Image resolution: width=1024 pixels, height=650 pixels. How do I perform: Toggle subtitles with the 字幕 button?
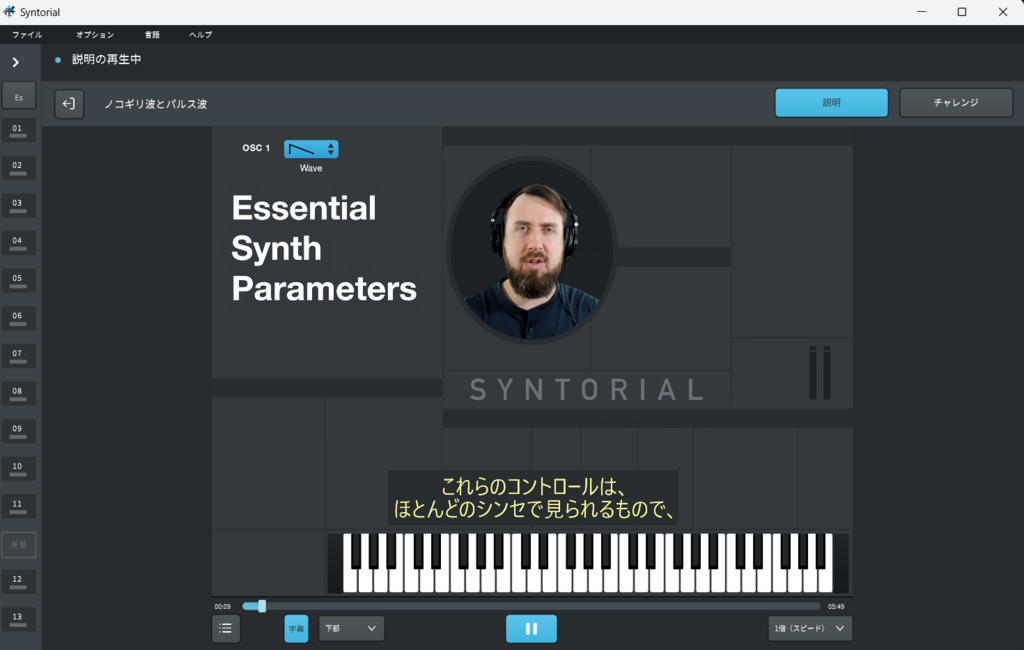coord(296,628)
